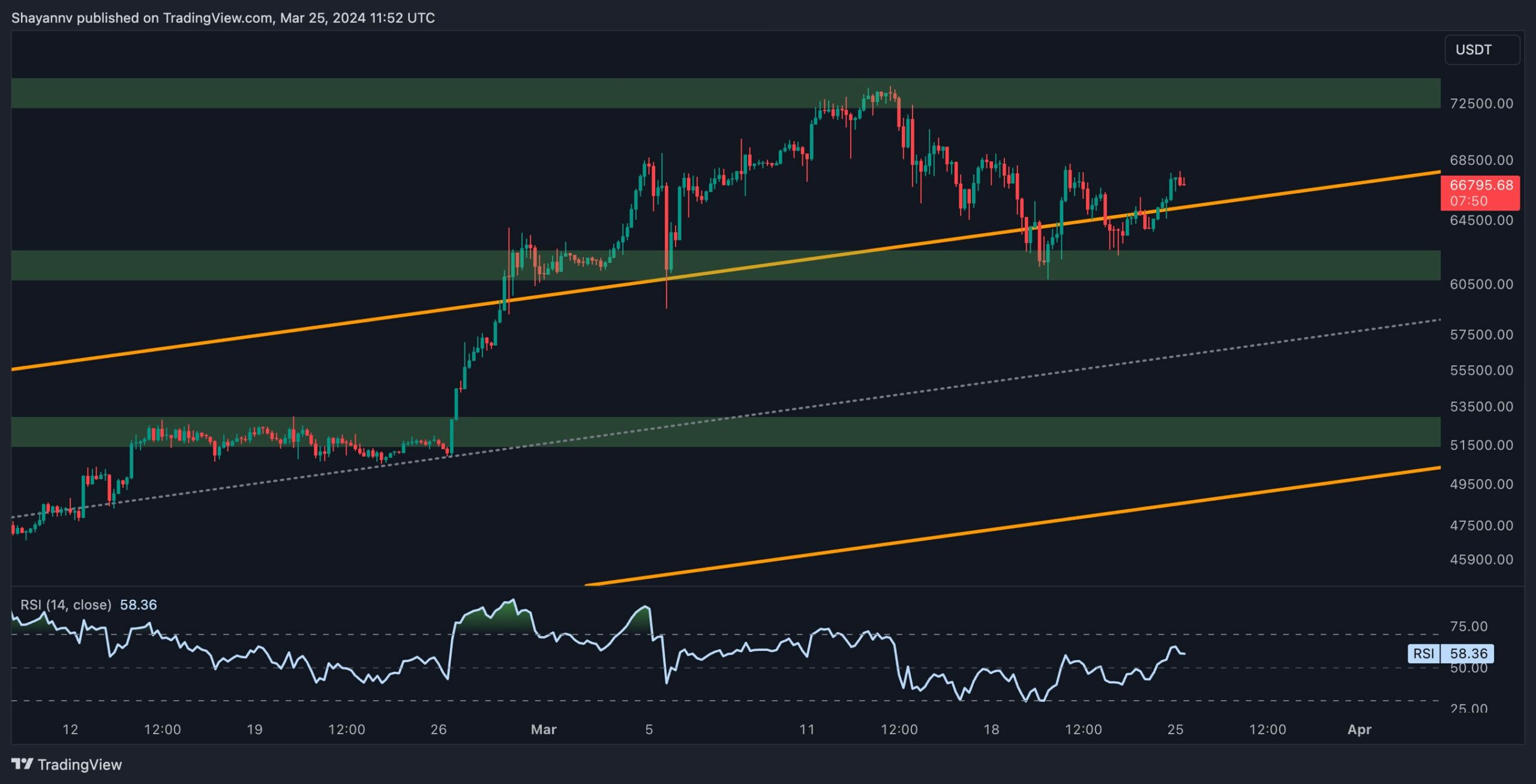This screenshot has height=784, width=1536.
Task: Click the RSI (14, close) indicator title
Action: (66, 605)
